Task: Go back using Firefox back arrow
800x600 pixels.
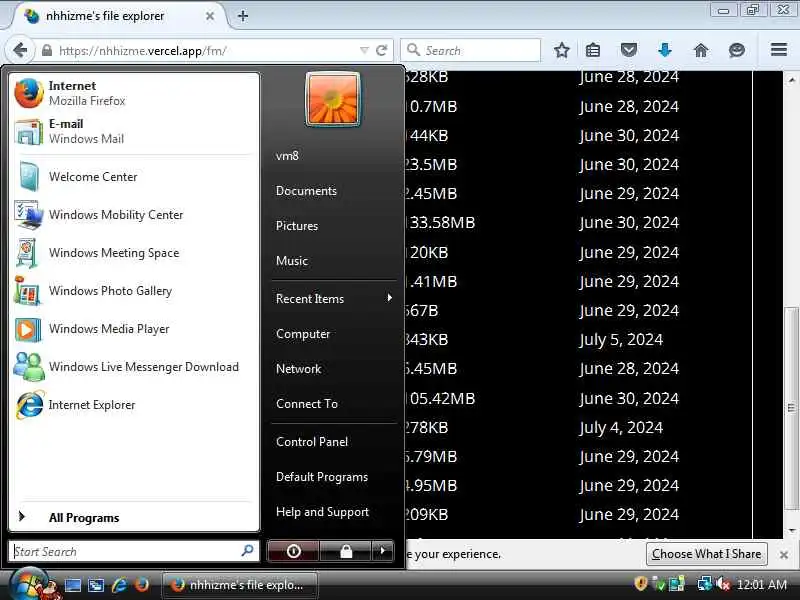Action: [20, 50]
